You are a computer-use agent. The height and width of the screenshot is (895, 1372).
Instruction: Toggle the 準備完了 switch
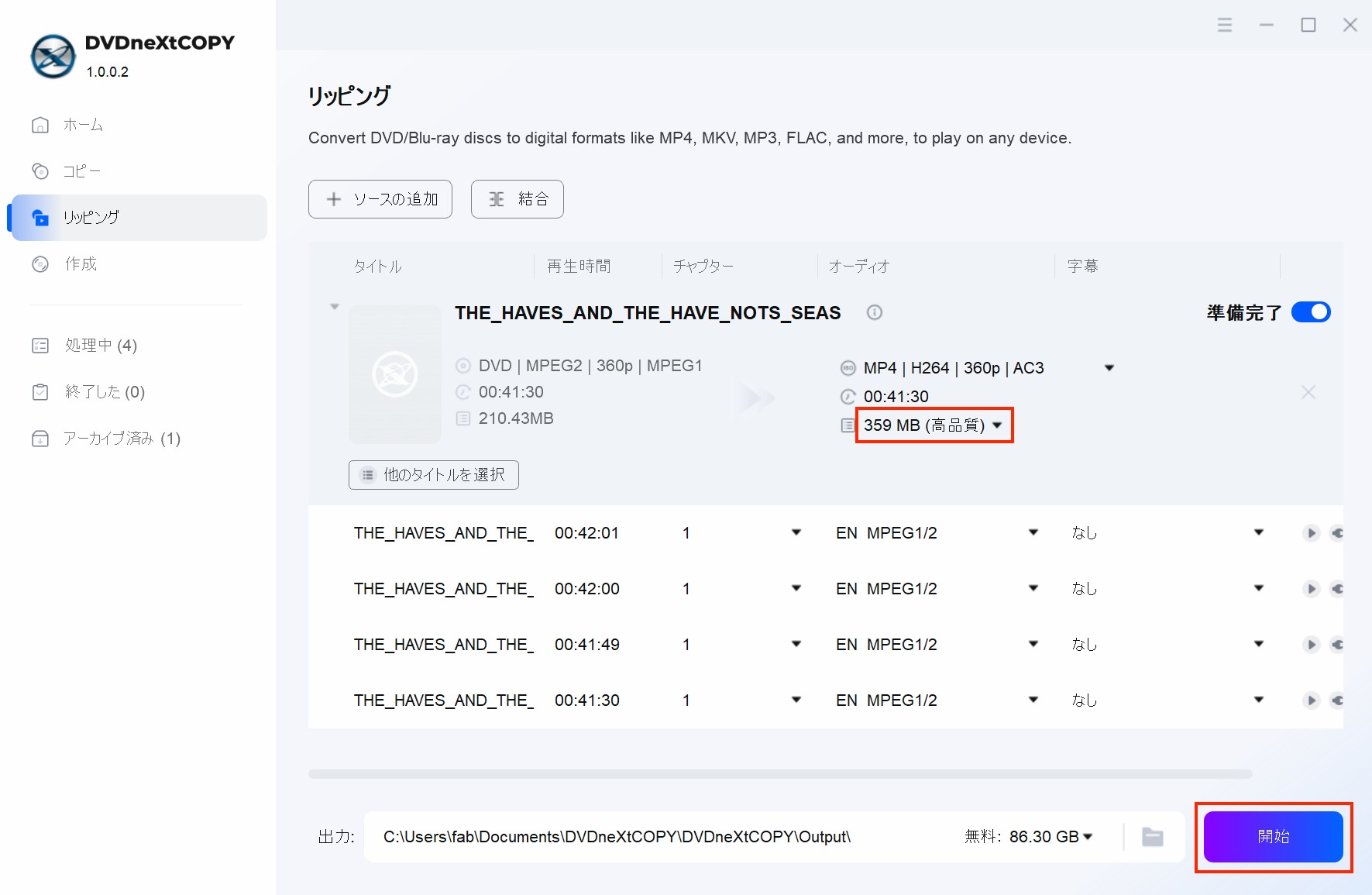[1311, 312]
